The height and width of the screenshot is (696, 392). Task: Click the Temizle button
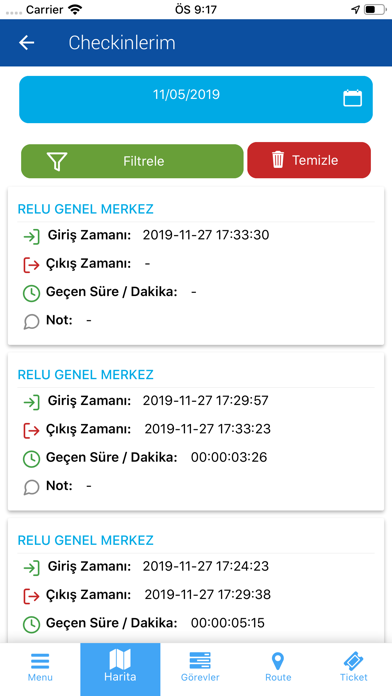click(309, 160)
